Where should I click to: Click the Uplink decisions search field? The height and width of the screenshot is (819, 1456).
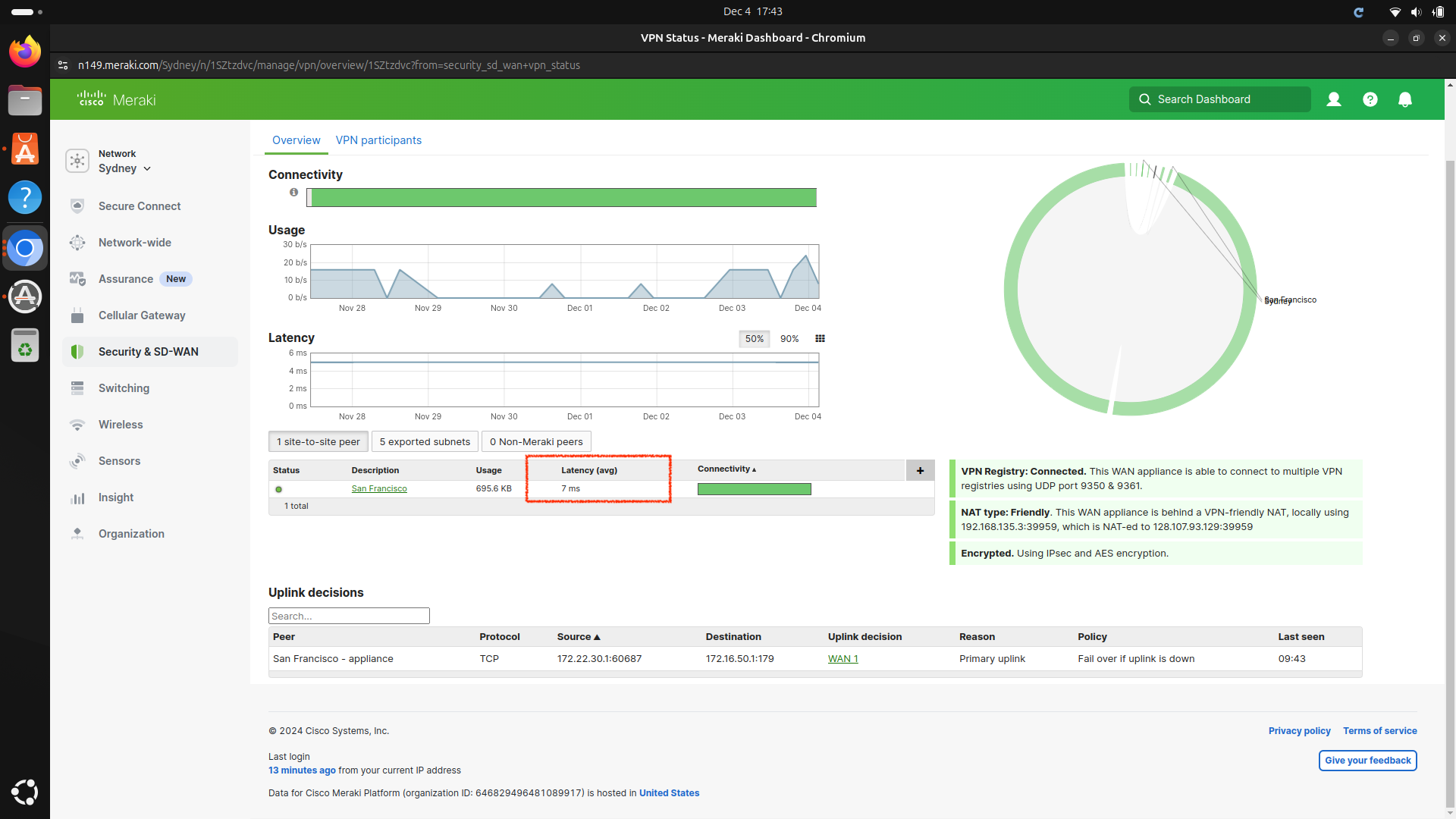[x=348, y=615]
